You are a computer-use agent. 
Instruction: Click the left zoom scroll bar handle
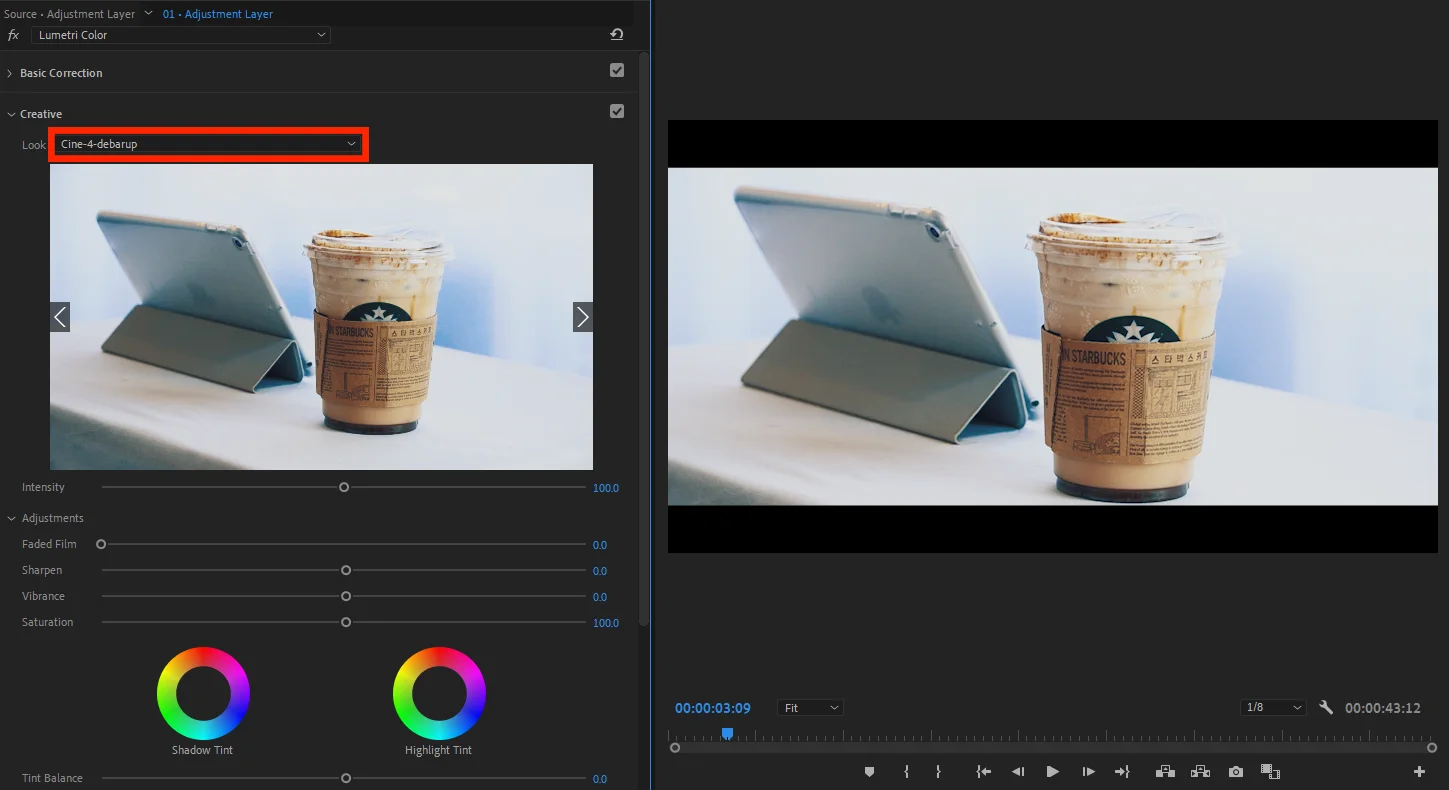[675, 747]
